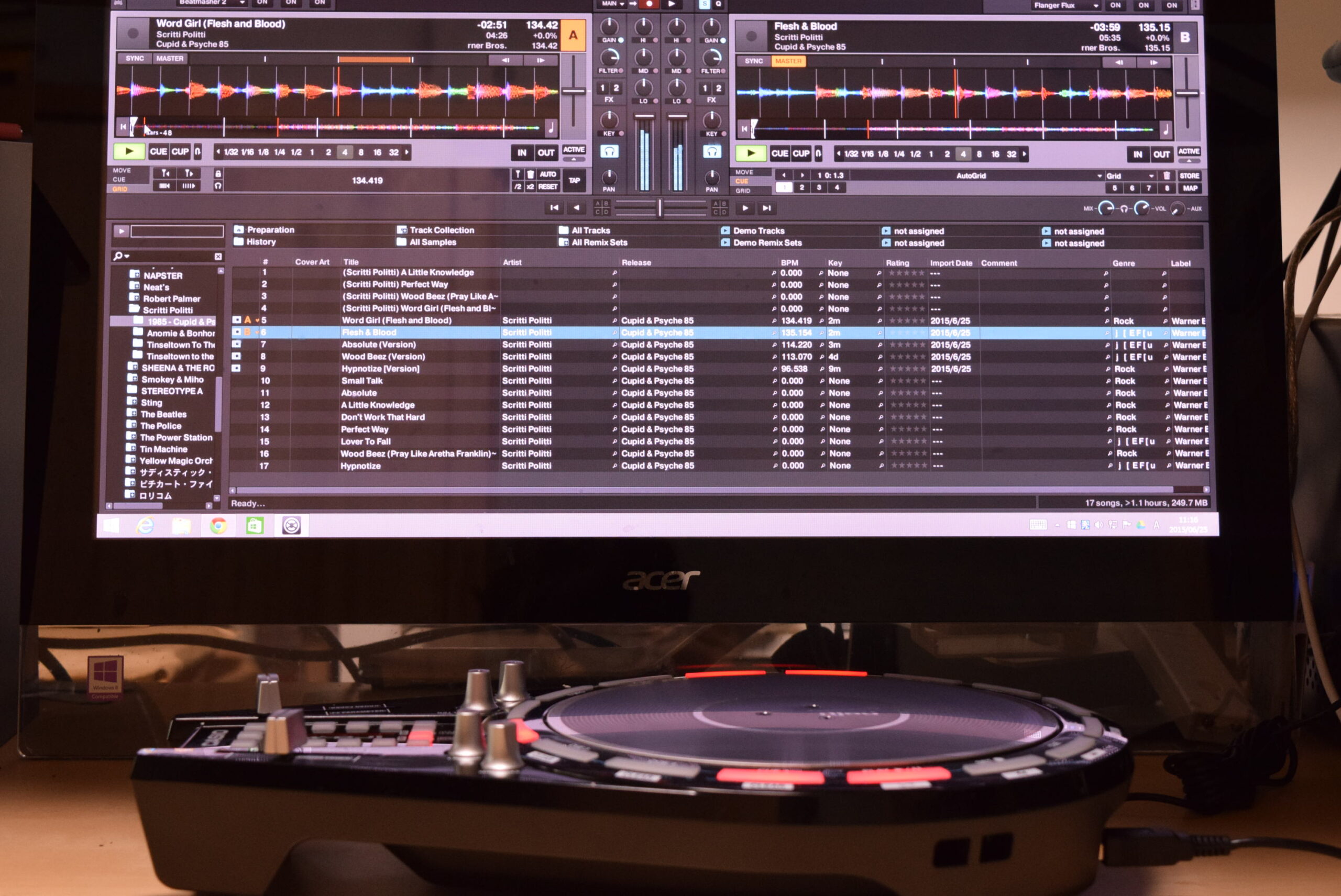Skip crossfader auto-fade to left end

click(x=554, y=207)
